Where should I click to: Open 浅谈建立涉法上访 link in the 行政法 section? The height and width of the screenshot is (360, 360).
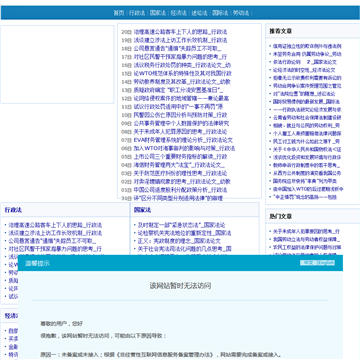(55, 233)
